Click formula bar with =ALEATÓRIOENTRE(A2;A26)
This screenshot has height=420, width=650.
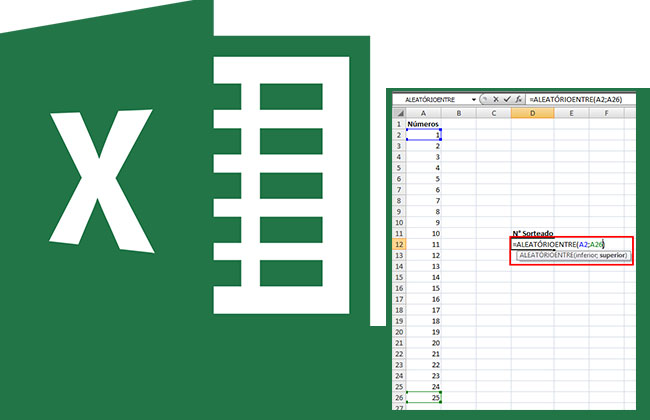click(580, 100)
